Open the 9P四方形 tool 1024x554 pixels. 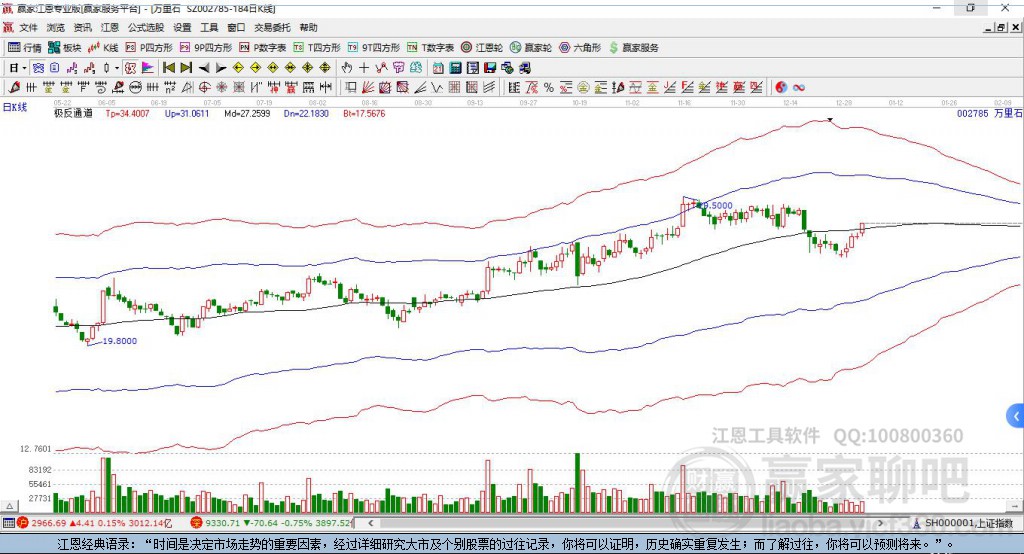tap(206, 48)
